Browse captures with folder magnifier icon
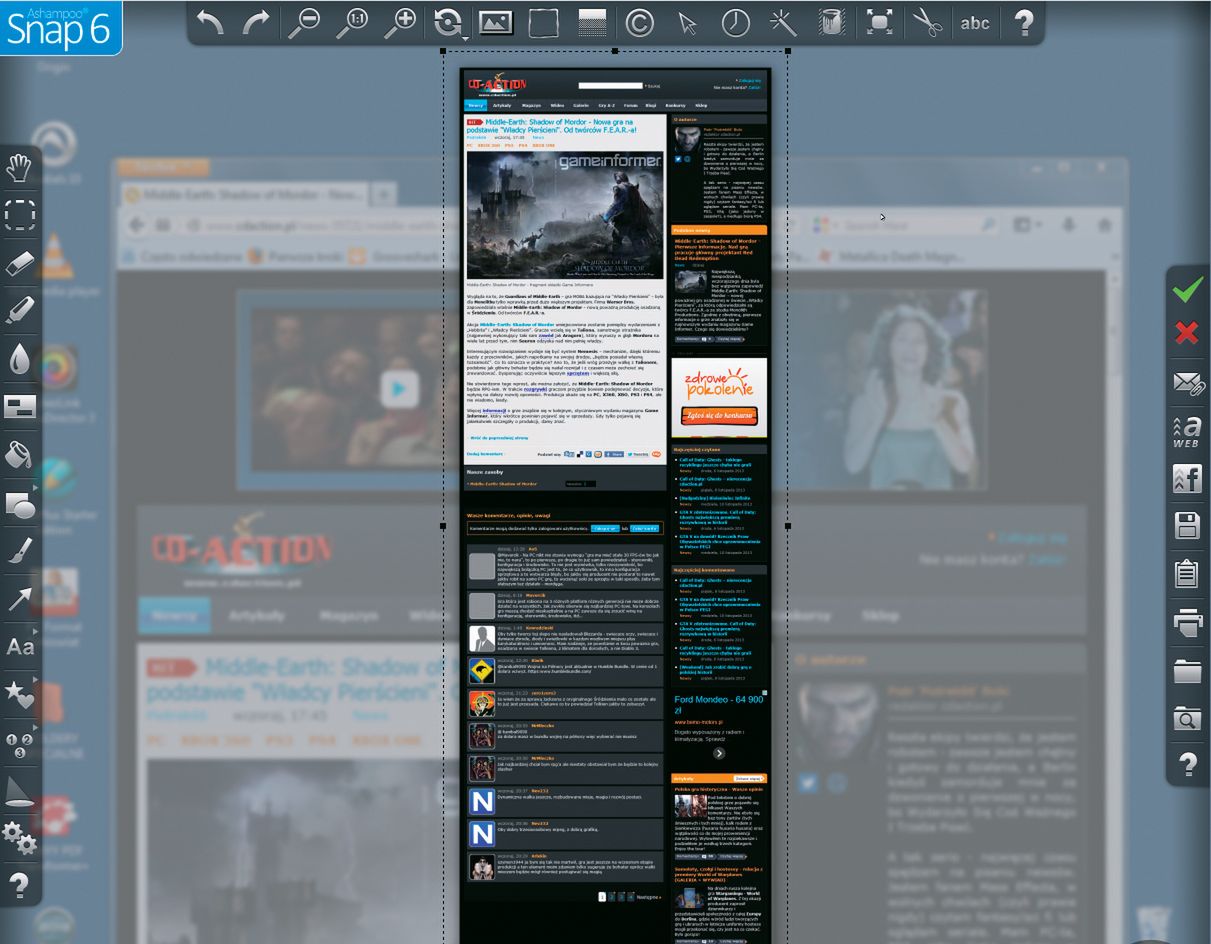Viewport: 1211px width, 944px height. pyautogui.click(x=1187, y=718)
